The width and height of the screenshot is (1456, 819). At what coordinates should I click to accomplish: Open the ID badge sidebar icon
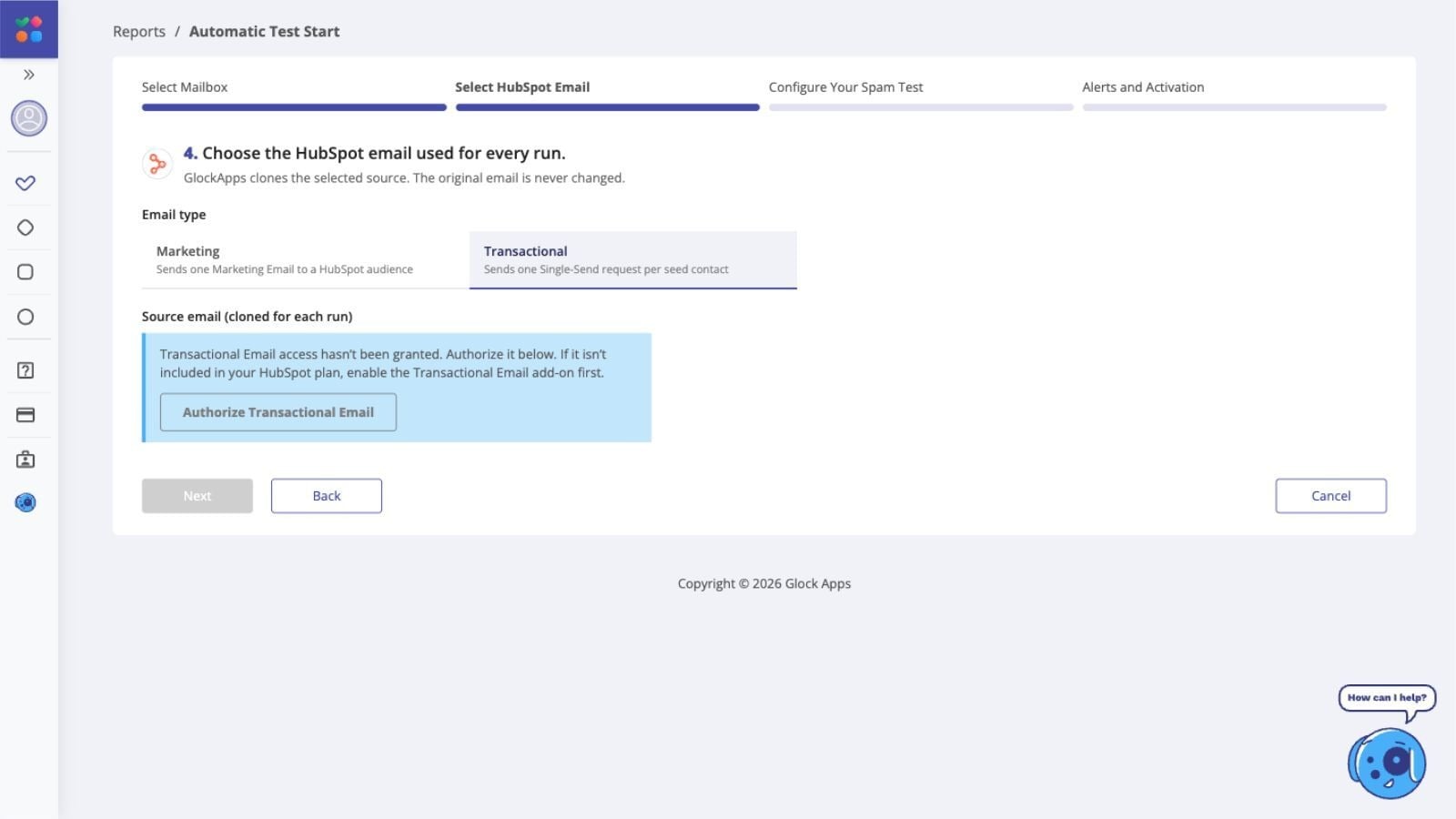click(25, 460)
